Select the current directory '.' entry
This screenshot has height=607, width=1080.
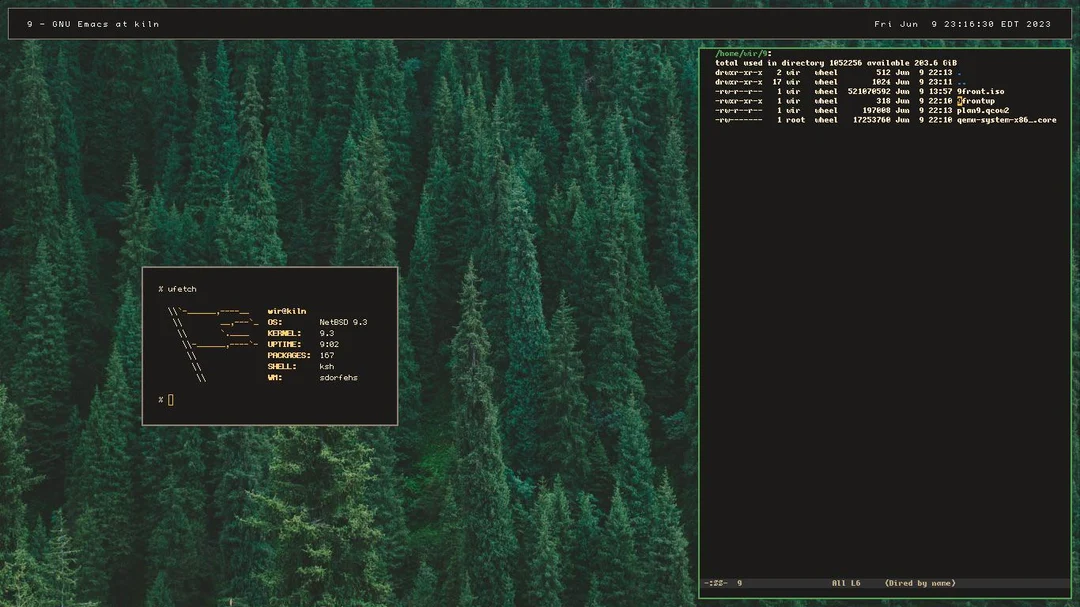pos(960,72)
